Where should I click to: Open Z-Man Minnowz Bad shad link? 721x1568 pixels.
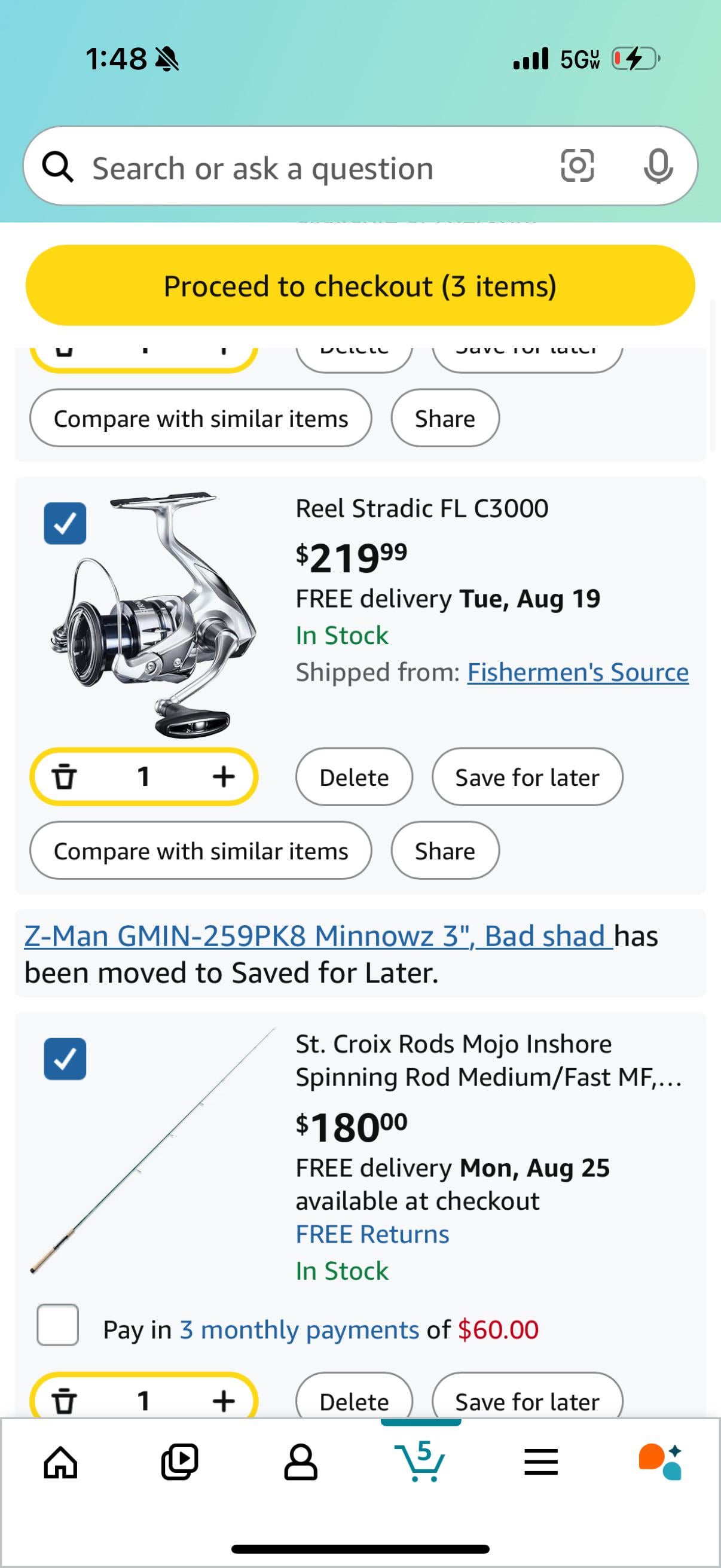tap(317, 936)
